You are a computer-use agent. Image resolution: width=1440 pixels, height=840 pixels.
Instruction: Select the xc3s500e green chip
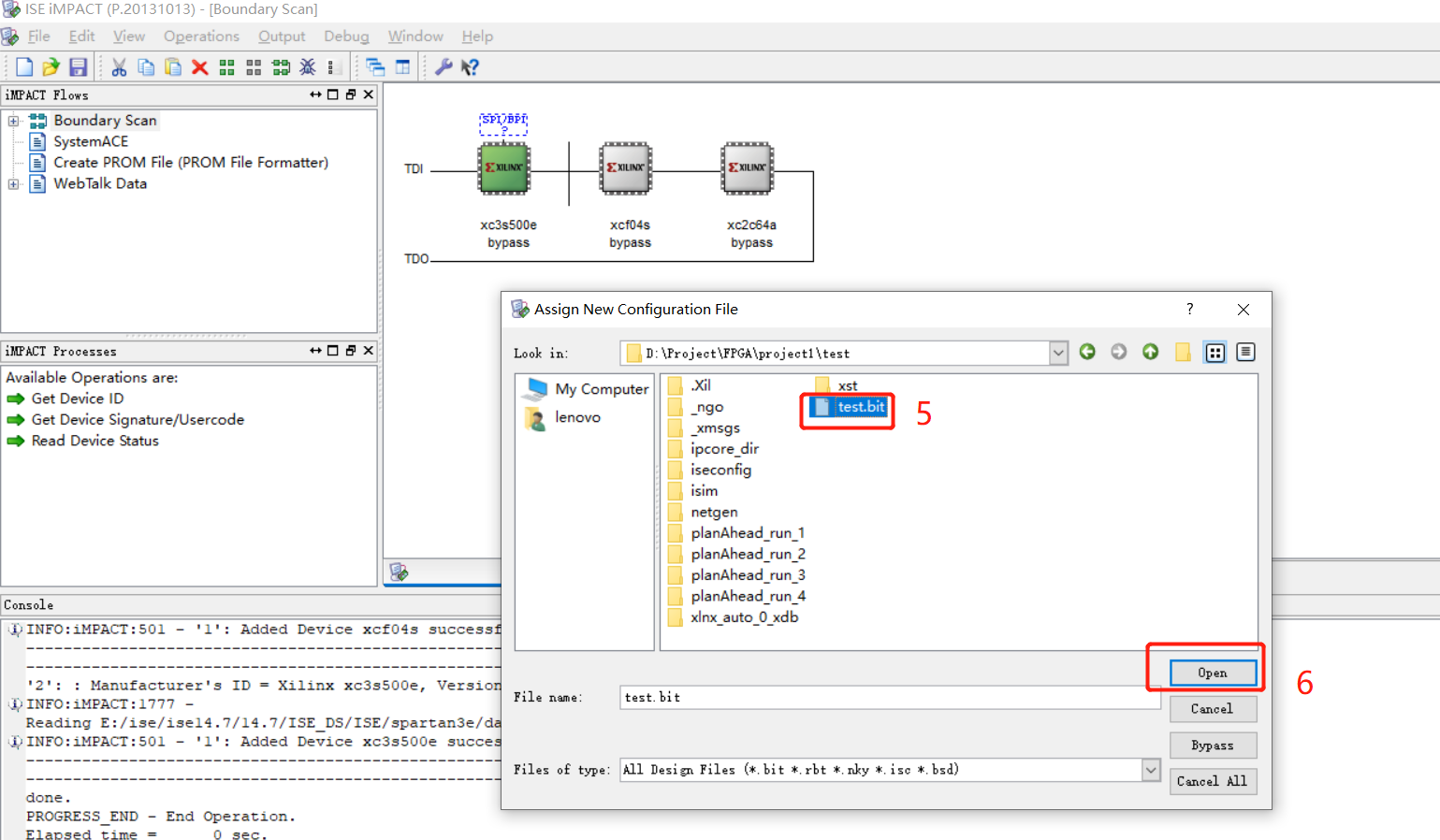(x=504, y=168)
